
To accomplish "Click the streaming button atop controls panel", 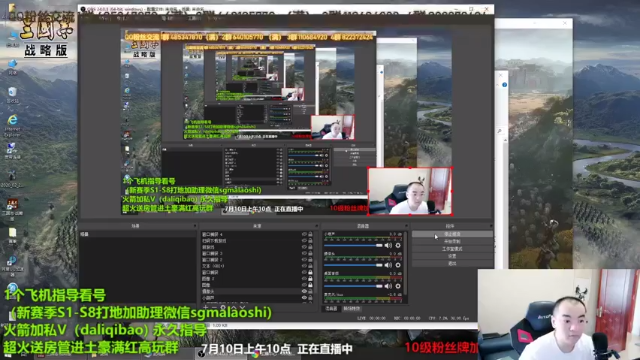I will (452, 234).
